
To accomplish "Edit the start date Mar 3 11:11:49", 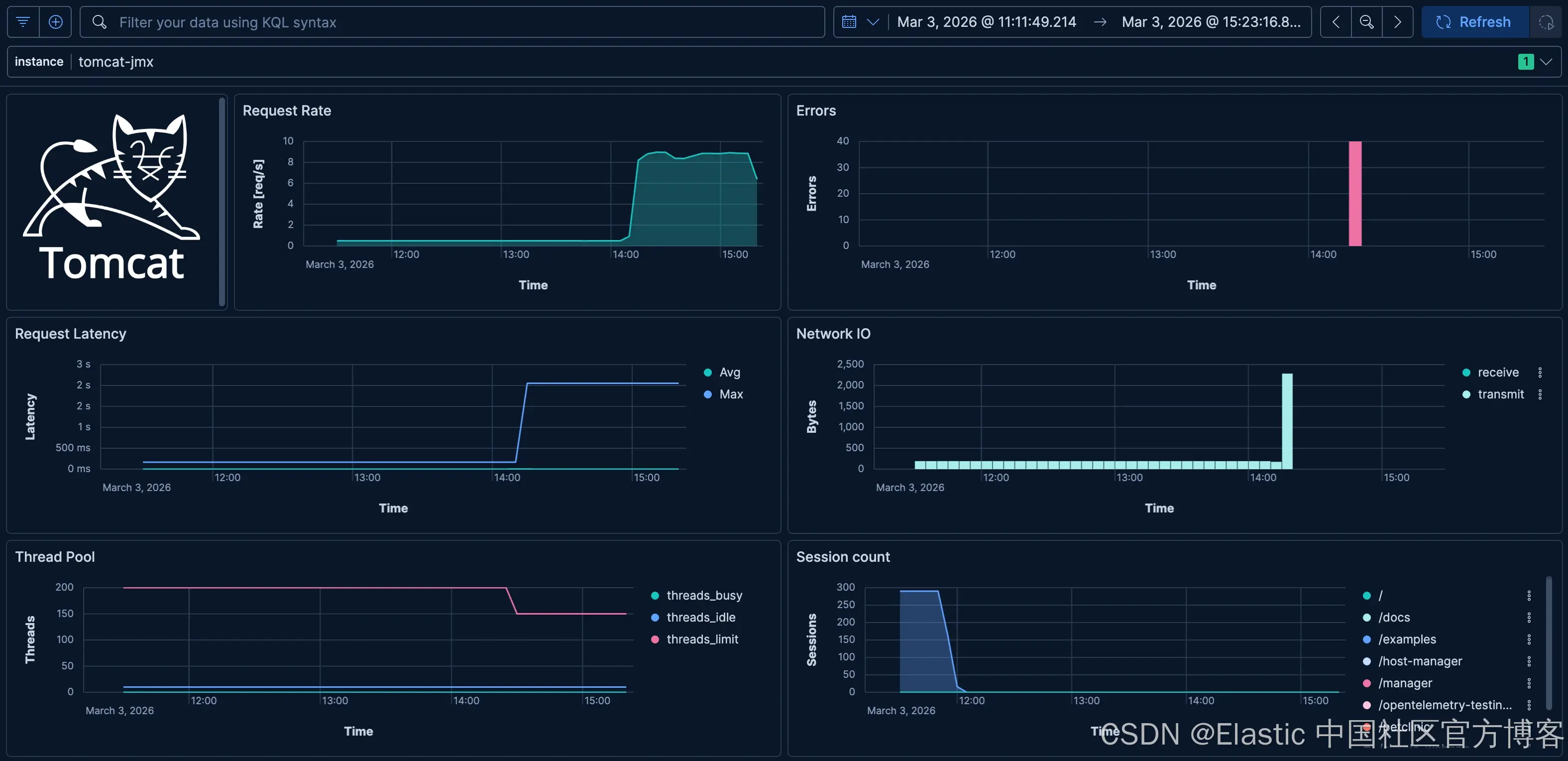I will pos(986,22).
